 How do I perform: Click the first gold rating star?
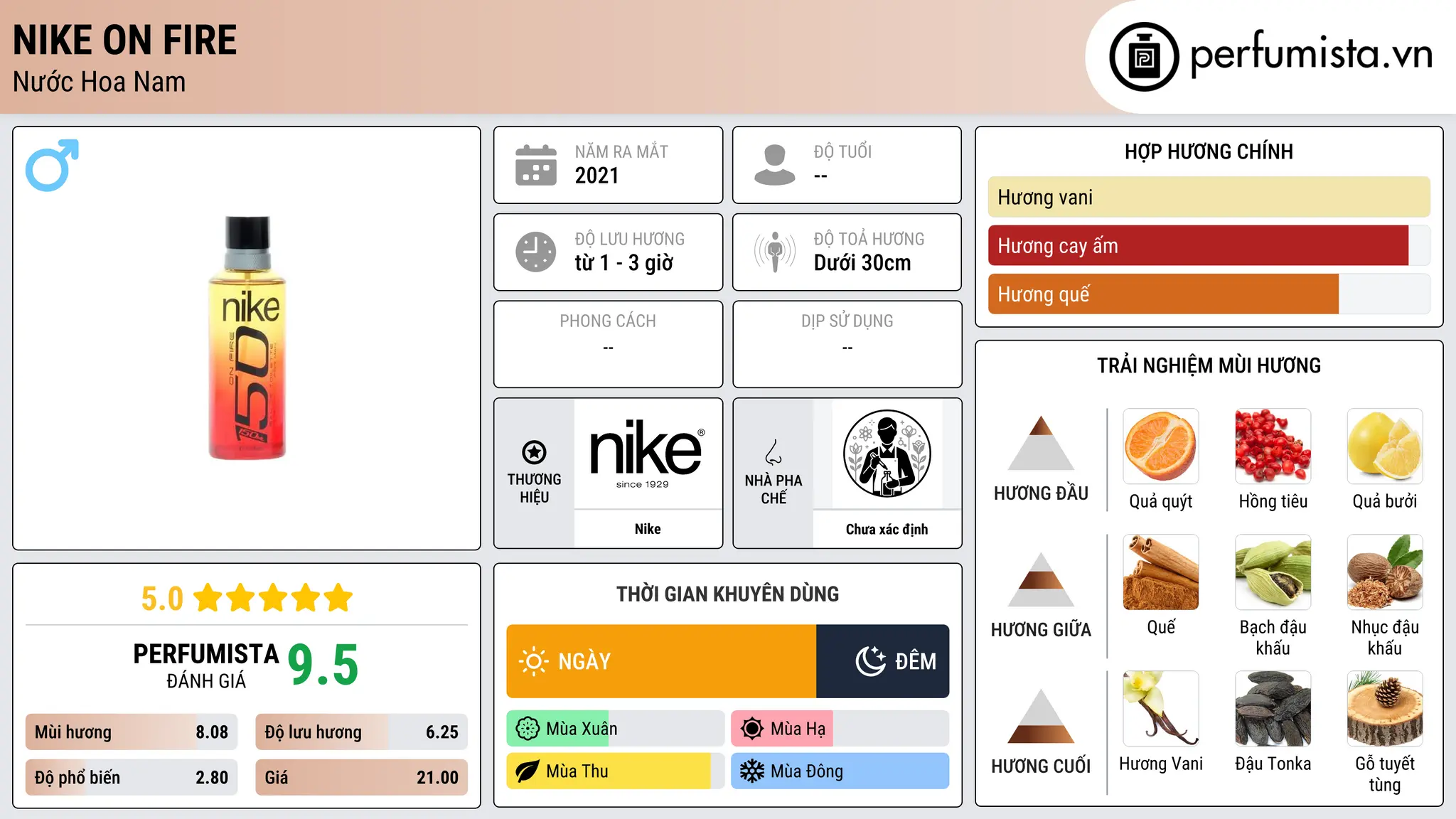(x=208, y=598)
